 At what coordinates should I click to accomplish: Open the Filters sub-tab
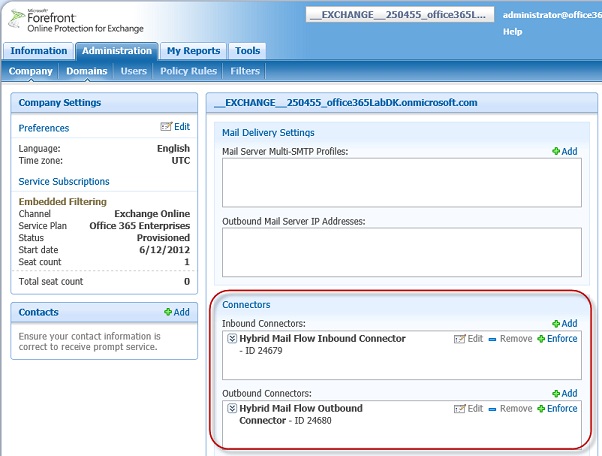(x=245, y=71)
